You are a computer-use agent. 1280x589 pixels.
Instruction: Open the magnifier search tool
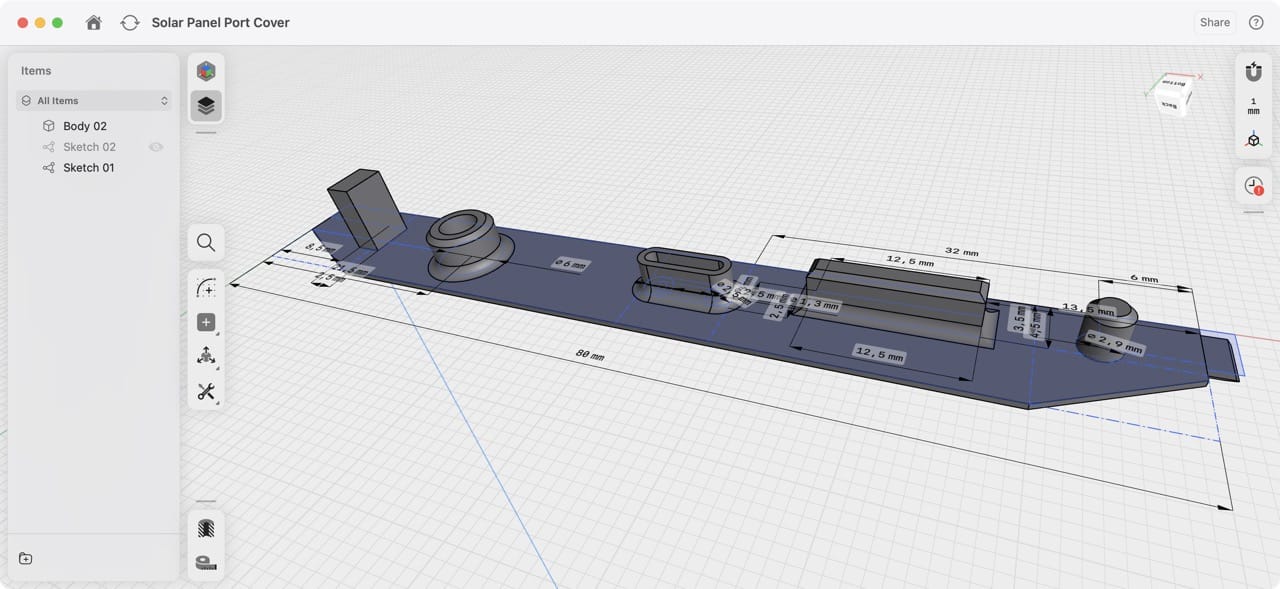click(206, 242)
